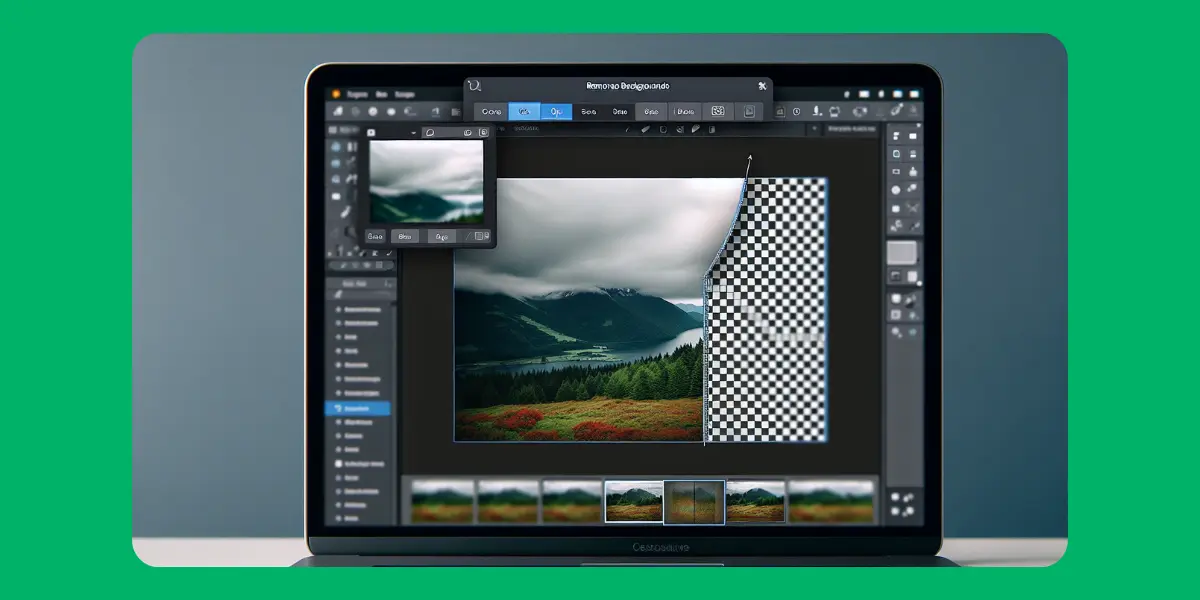Select the dimmed filmstrip thumbnail with a vertical split line
1200x600 pixels.
[x=694, y=502]
